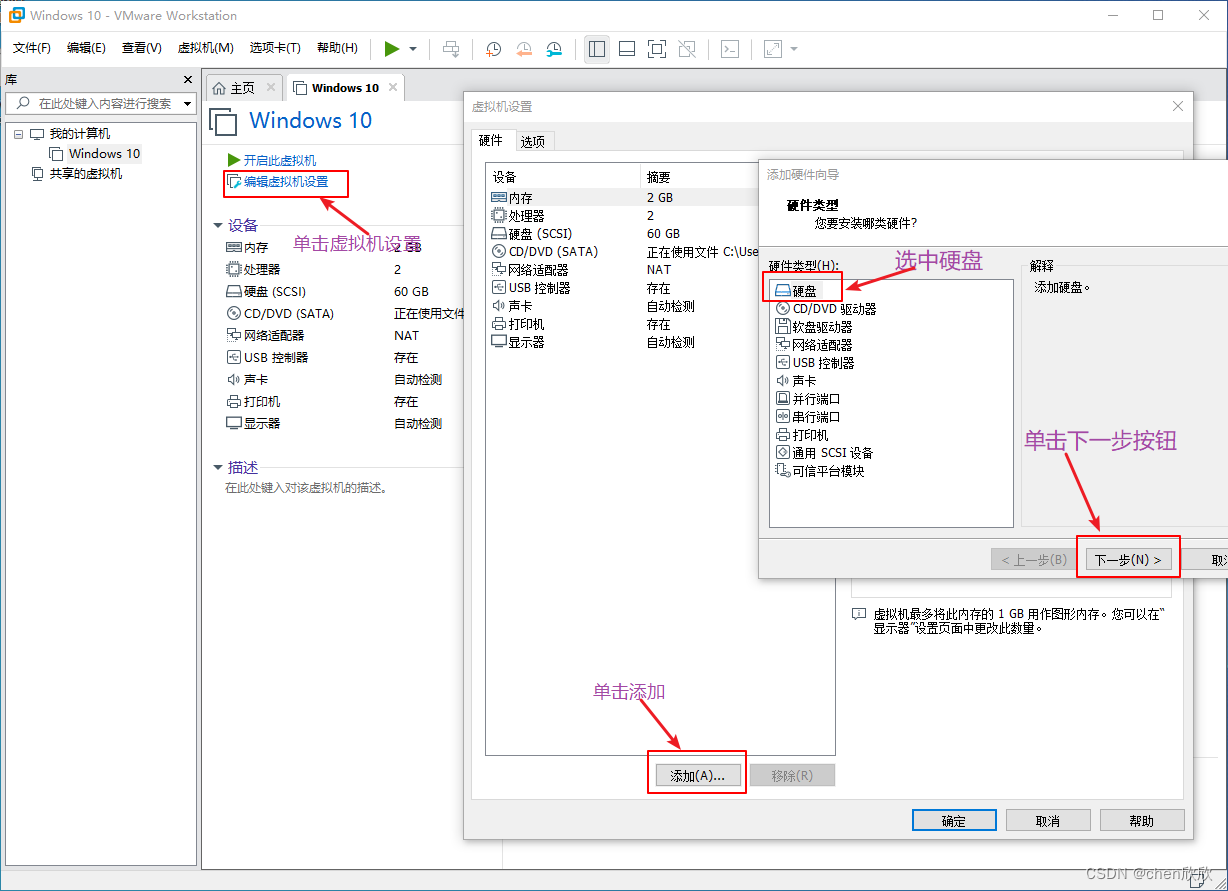The image size is (1228, 891).
Task: Switch to 选项 tab in settings dialog
Action: coord(533,142)
